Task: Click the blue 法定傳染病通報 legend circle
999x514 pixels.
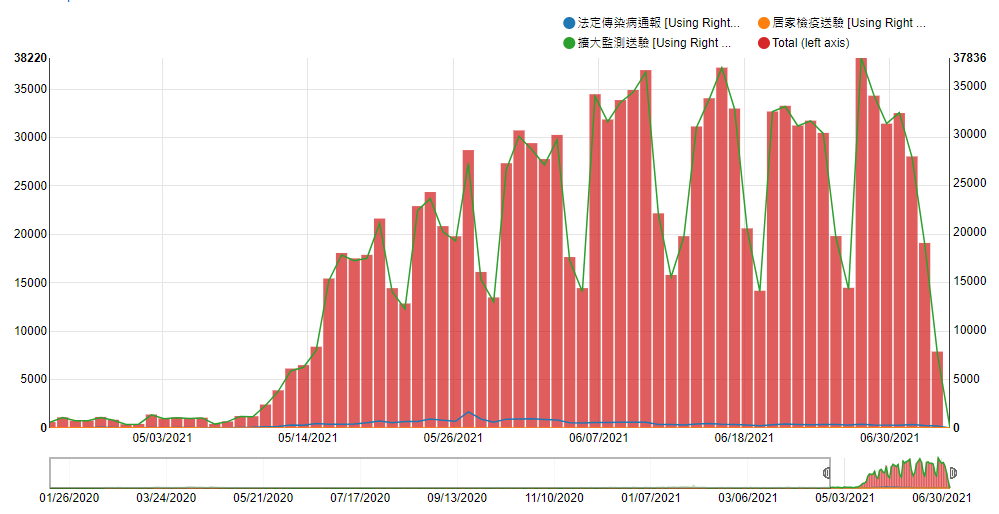Action: point(570,23)
